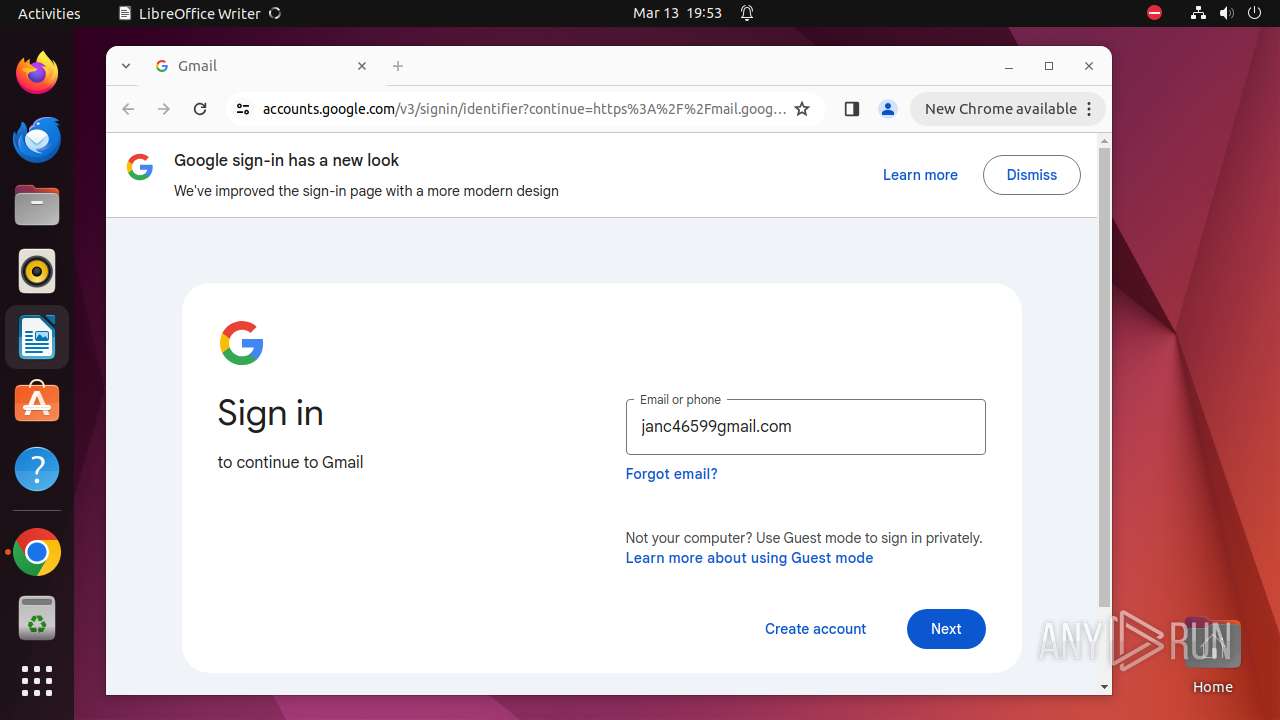The width and height of the screenshot is (1280, 720).
Task: Show the applications grid
Action: (x=37, y=681)
